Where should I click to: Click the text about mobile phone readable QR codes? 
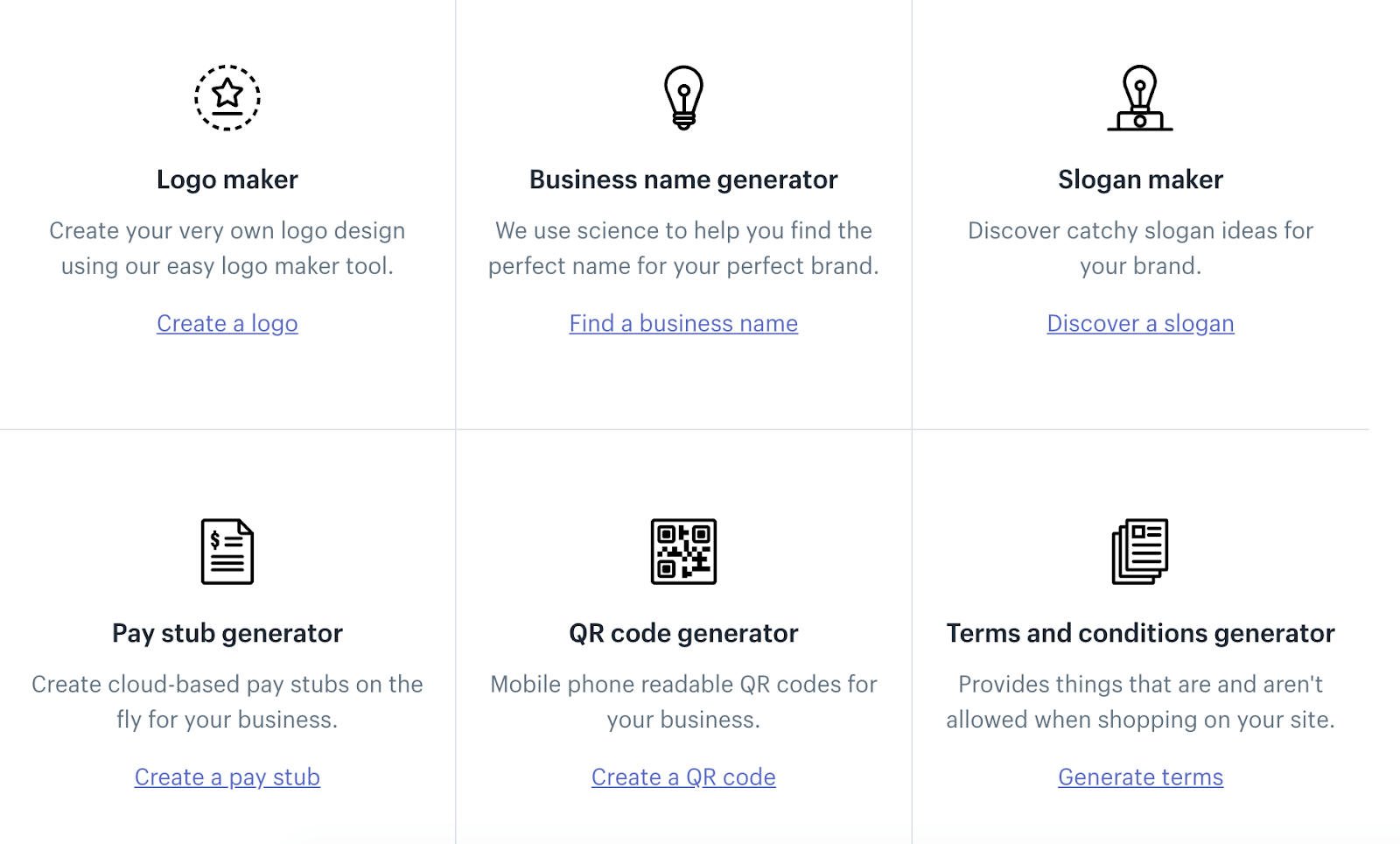pos(683,701)
